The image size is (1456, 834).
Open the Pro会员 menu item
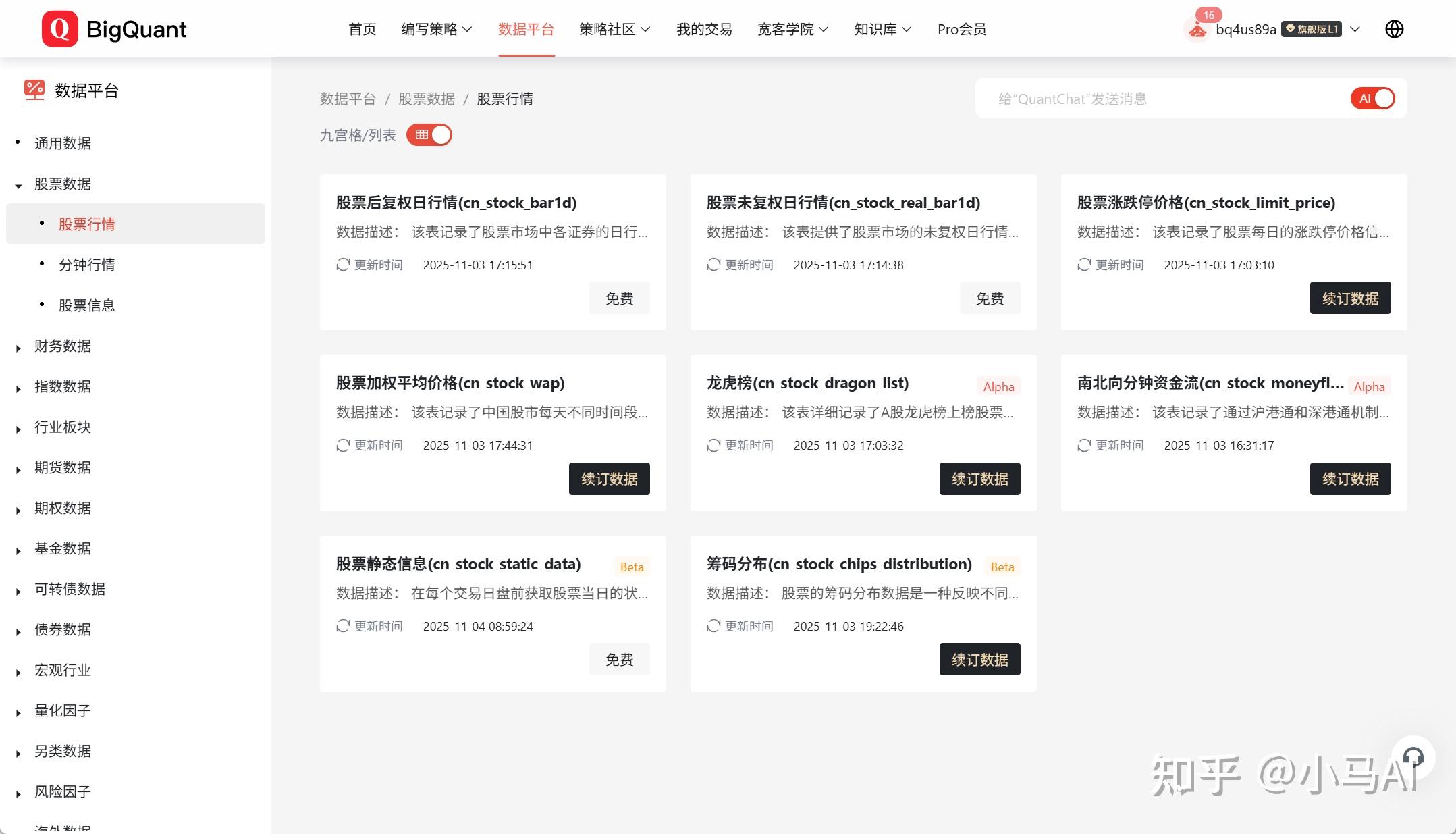[961, 30]
